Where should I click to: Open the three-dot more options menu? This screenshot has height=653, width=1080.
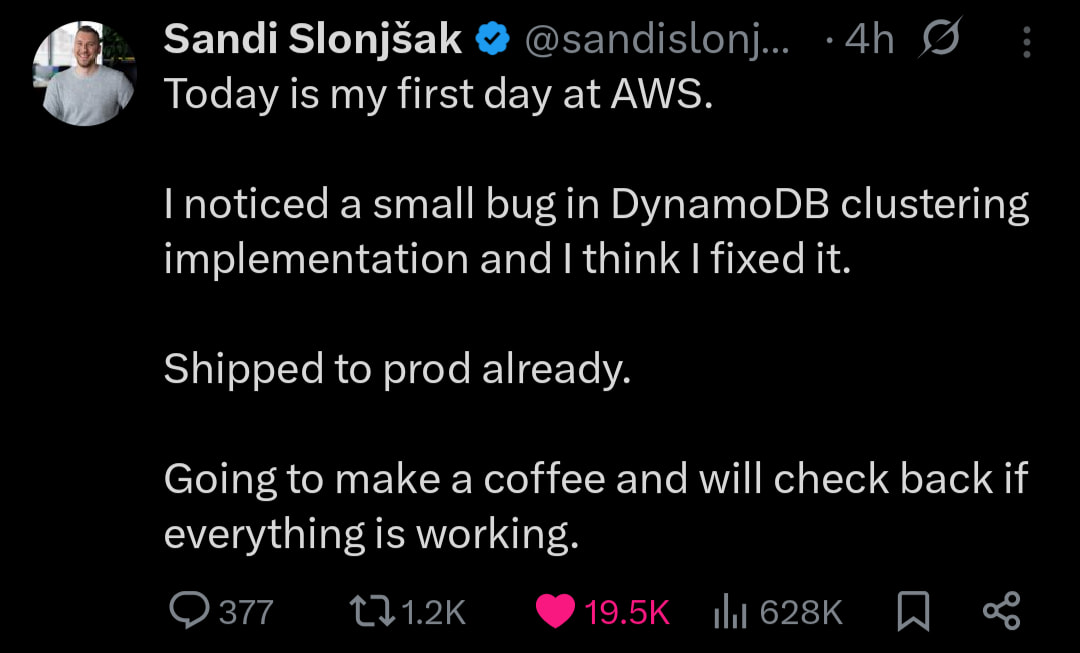click(x=1027, y=41)
